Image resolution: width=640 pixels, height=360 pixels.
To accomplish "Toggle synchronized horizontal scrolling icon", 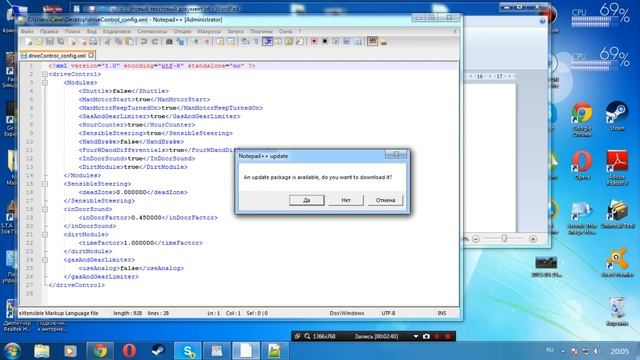I will [231, 42].
